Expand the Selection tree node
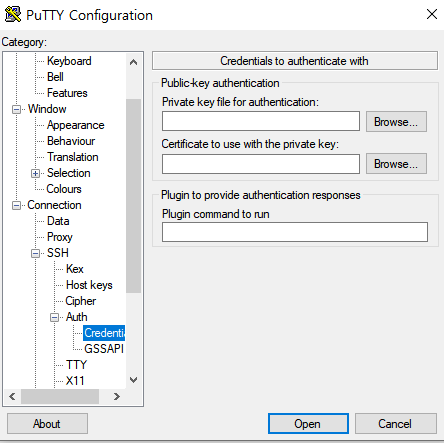 point(35,173)
